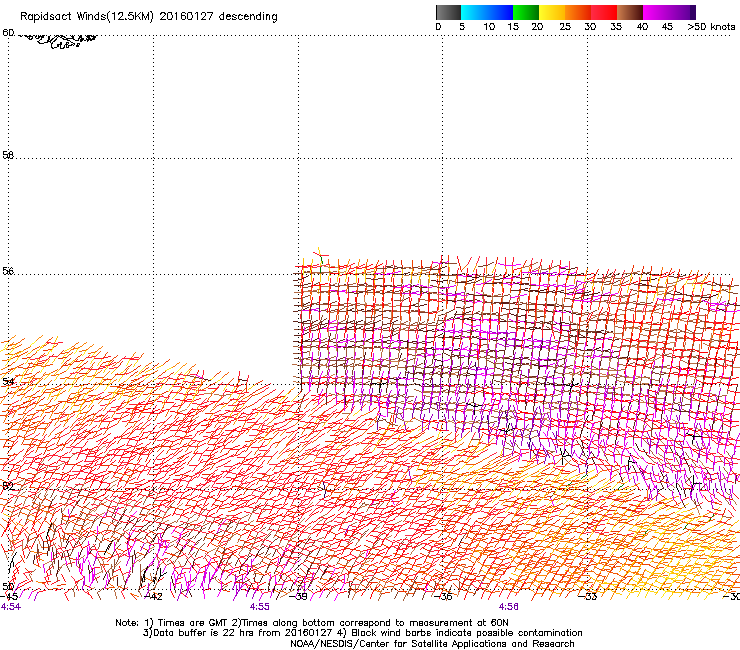
Task: Click the legend label '45'
Action: pos(667,27)
